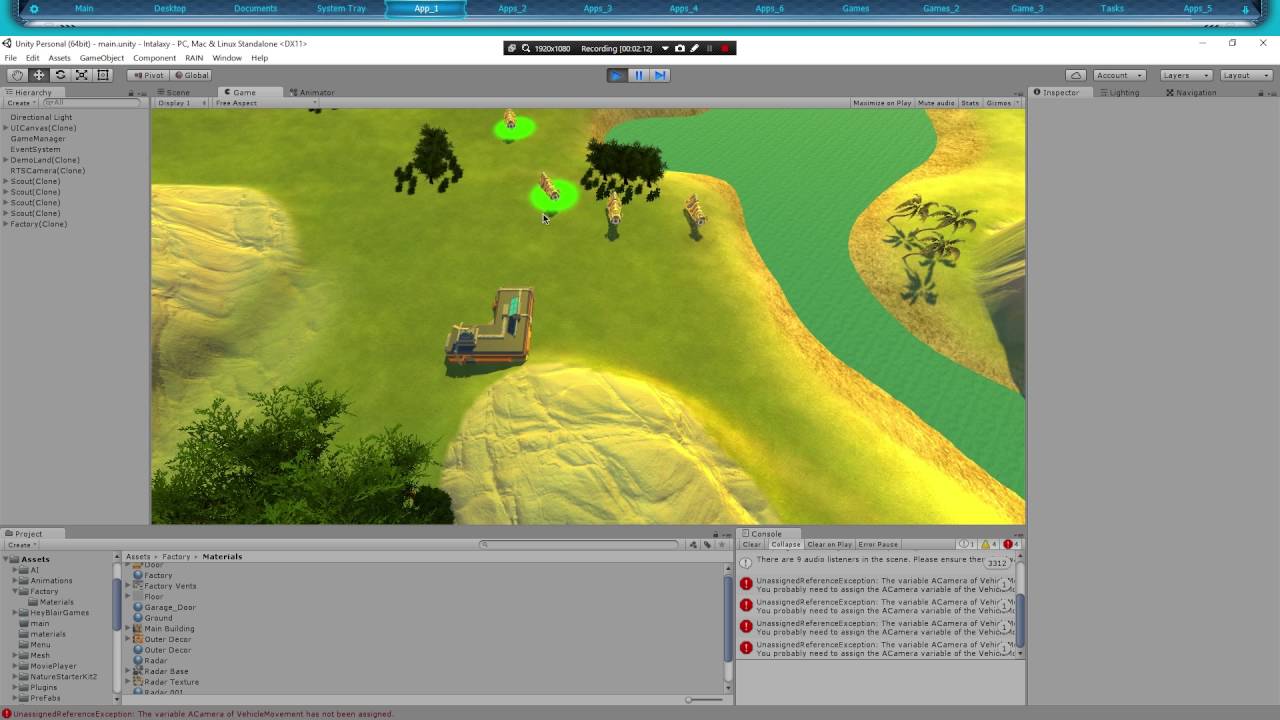Click Factory in the Project breadcrumb
This screenshot has width=1280, height=720.
click(x=176, y=557)
